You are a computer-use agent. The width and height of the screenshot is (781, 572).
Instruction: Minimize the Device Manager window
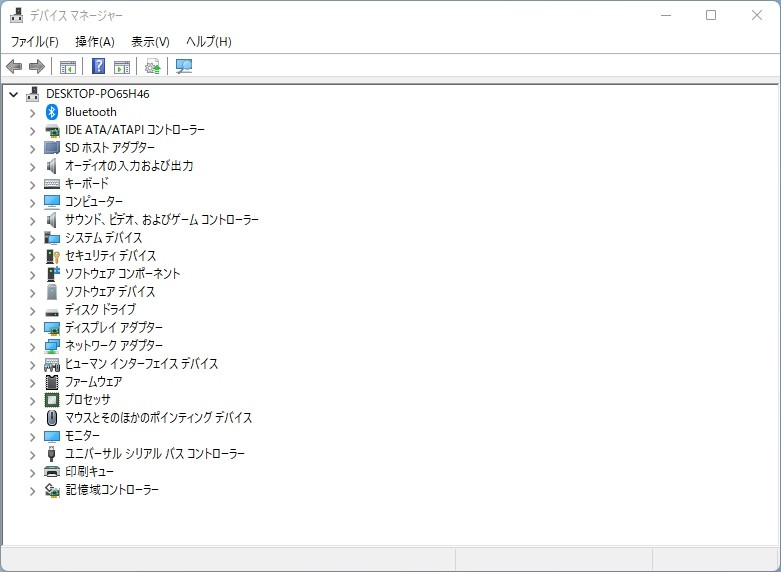pos(666,15)
